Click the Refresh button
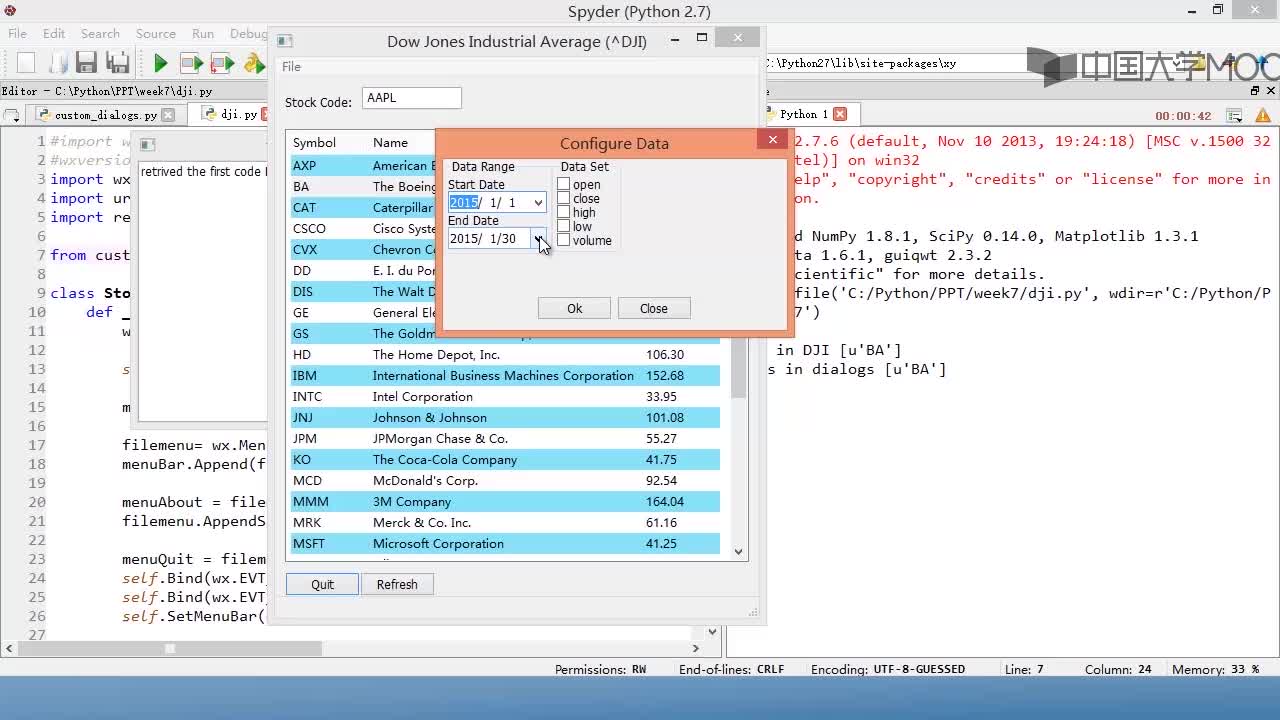The width and height of the screenshot is (1280, 720). (397, 584)
